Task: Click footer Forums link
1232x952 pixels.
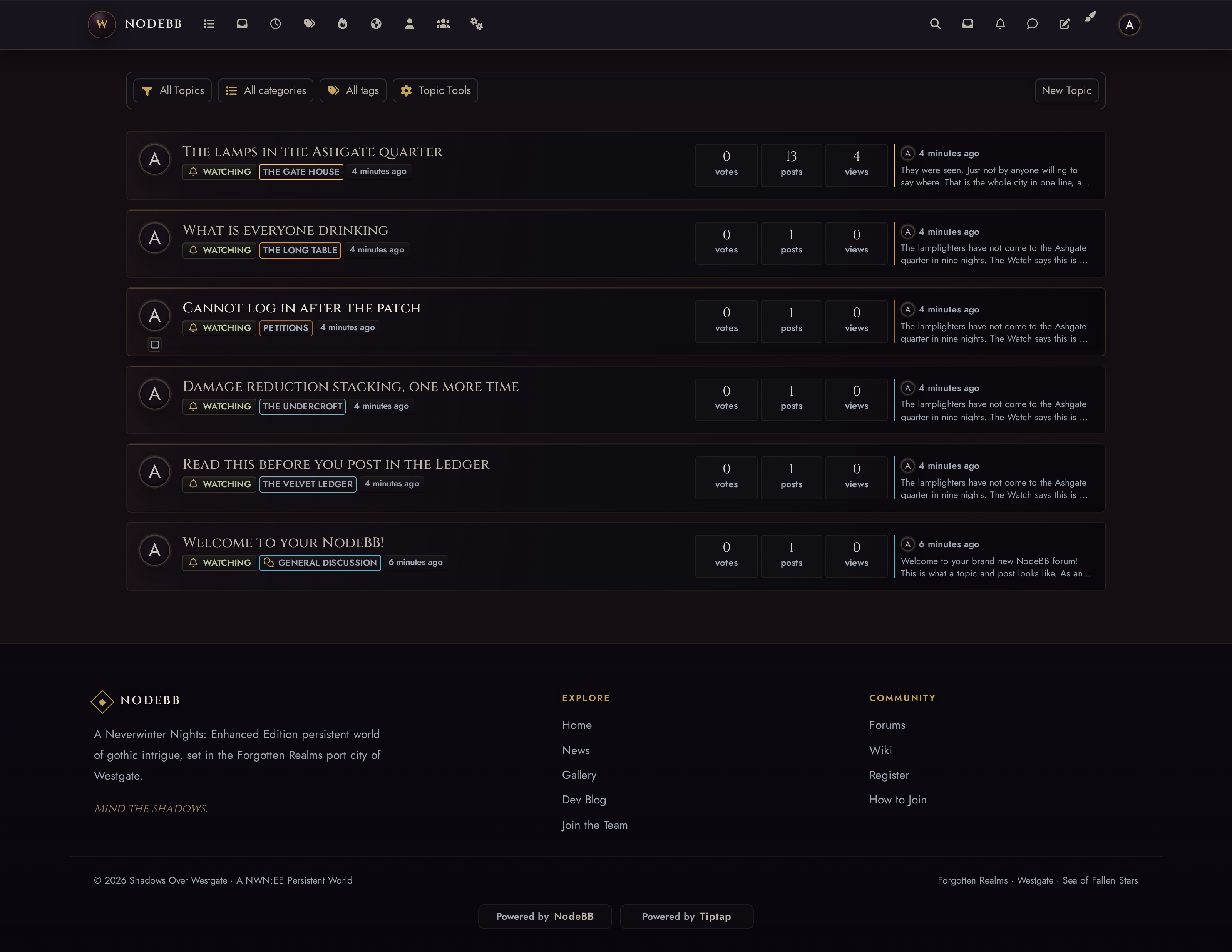Action: (887, 725)
